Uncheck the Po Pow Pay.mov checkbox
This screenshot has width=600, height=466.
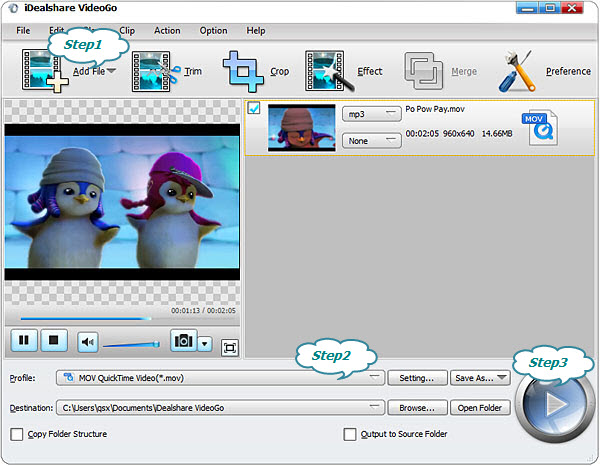[x=254, y=108]
